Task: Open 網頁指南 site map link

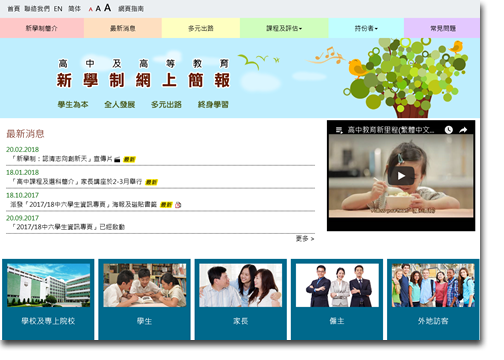Action: click(131, 9)
